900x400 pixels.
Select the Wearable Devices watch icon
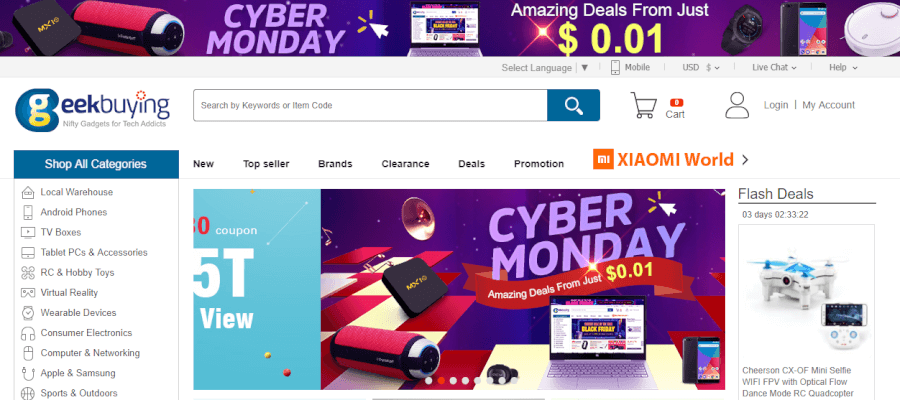coord(28,313)
